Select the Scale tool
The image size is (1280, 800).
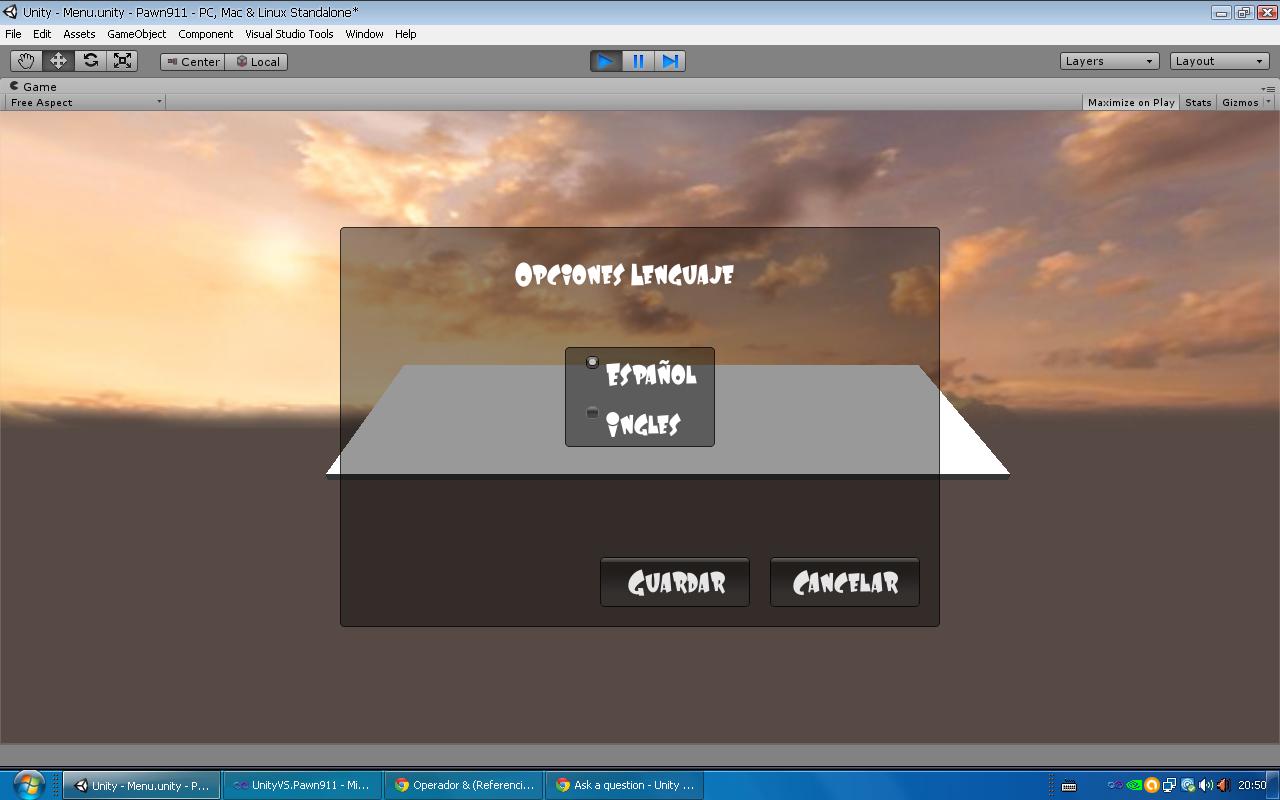click(x=122, y=60)
